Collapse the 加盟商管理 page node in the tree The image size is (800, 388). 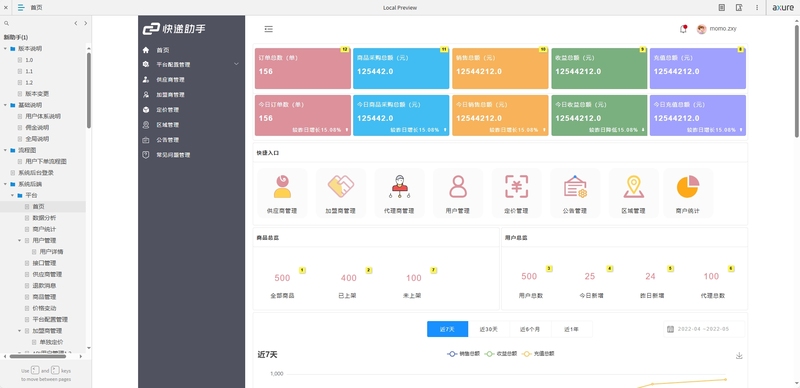pyautogui.click(x=20, y=330)
